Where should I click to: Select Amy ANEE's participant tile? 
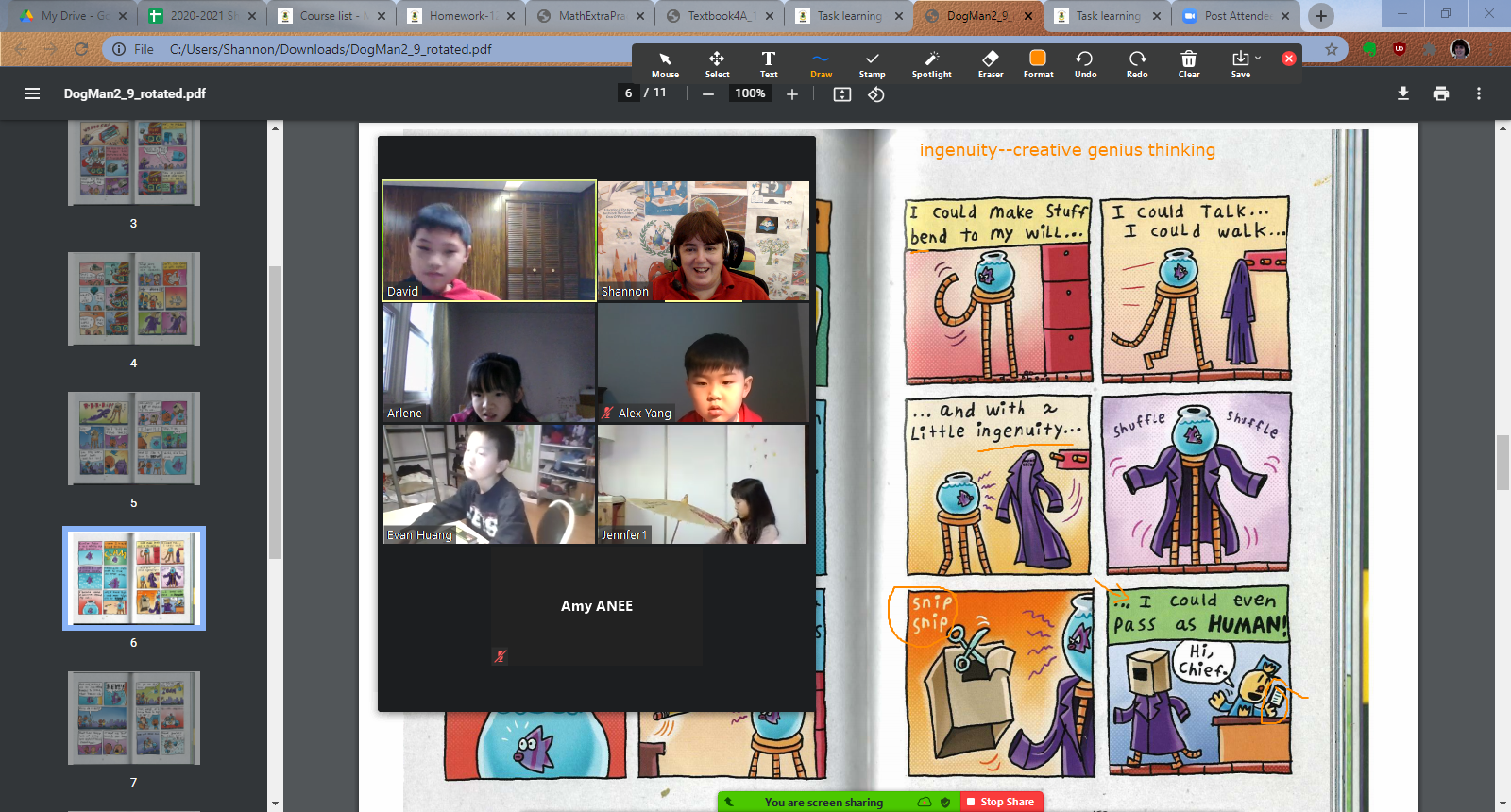click(x=597, y=606)
